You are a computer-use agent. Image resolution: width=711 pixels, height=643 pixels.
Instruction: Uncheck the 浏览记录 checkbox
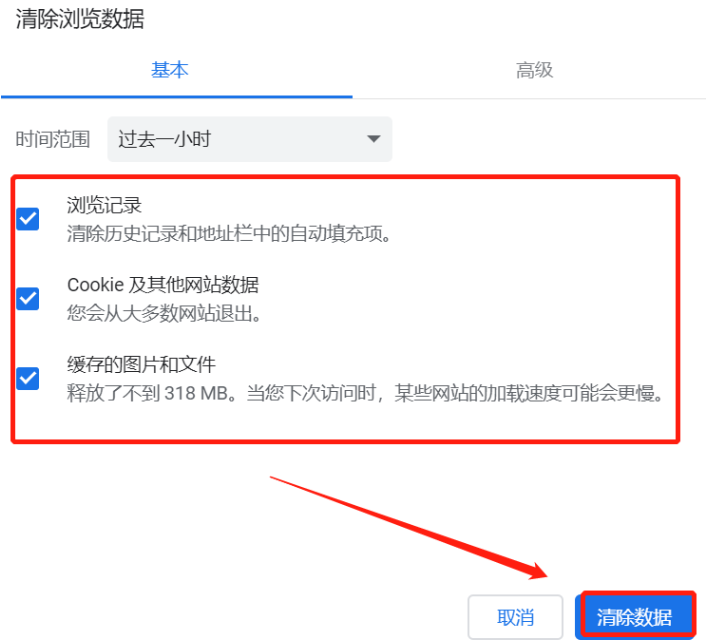pyautogui.click(x=28, y=219)
